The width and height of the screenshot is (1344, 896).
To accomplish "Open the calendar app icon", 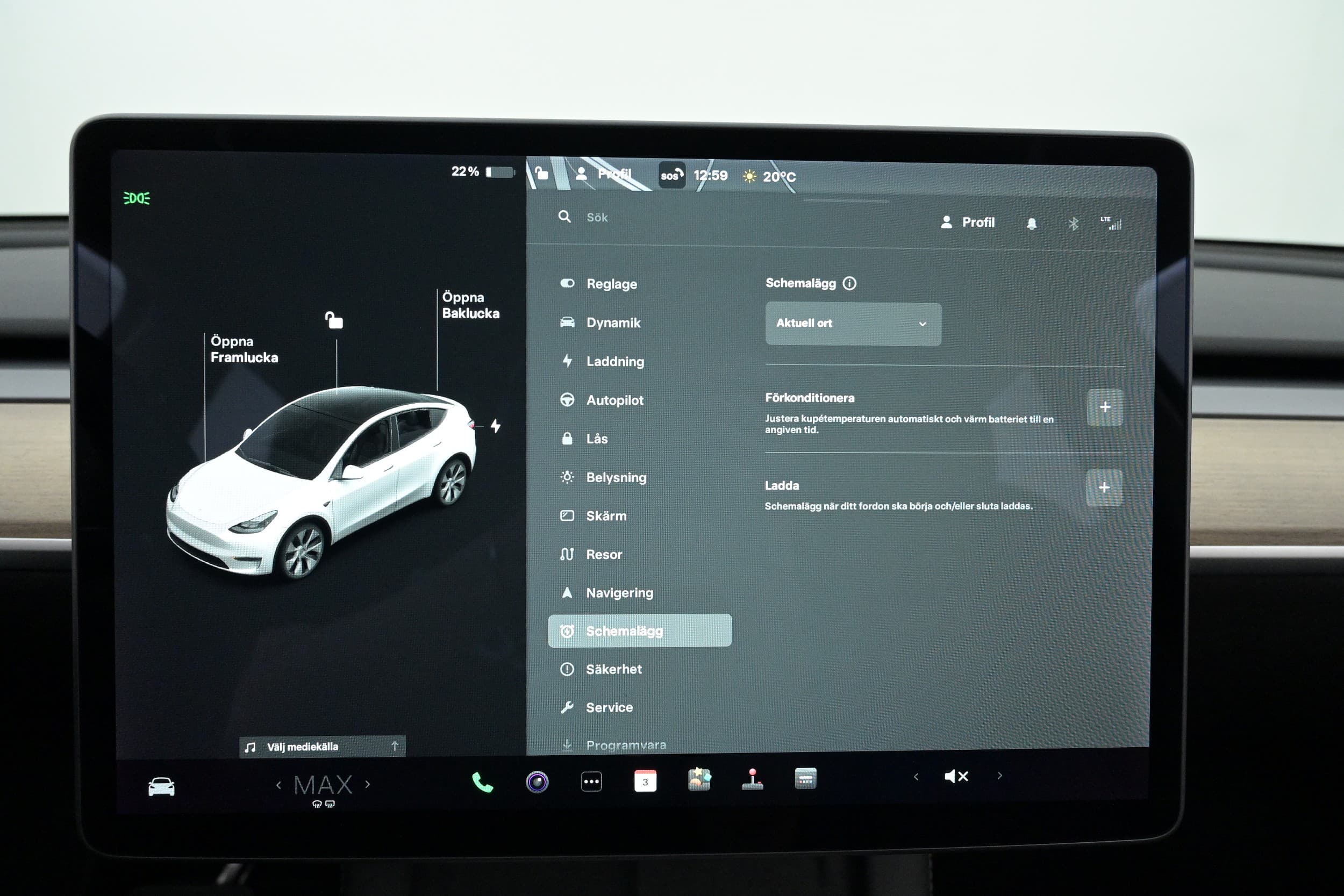I will (x=645, y=781).
